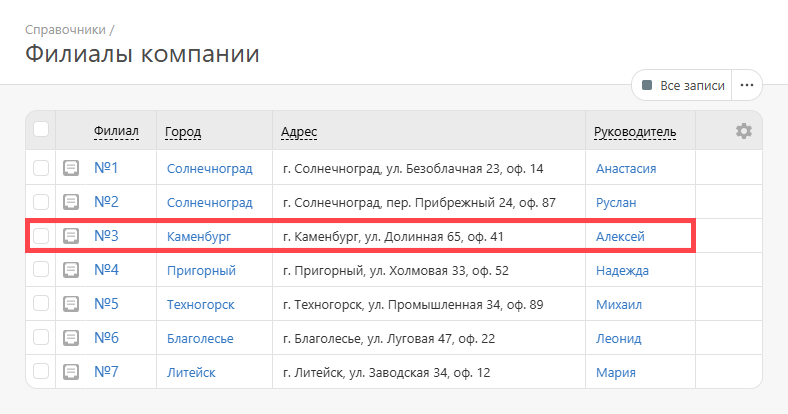Open the three-dots more options menu

[x=747, y=85]
